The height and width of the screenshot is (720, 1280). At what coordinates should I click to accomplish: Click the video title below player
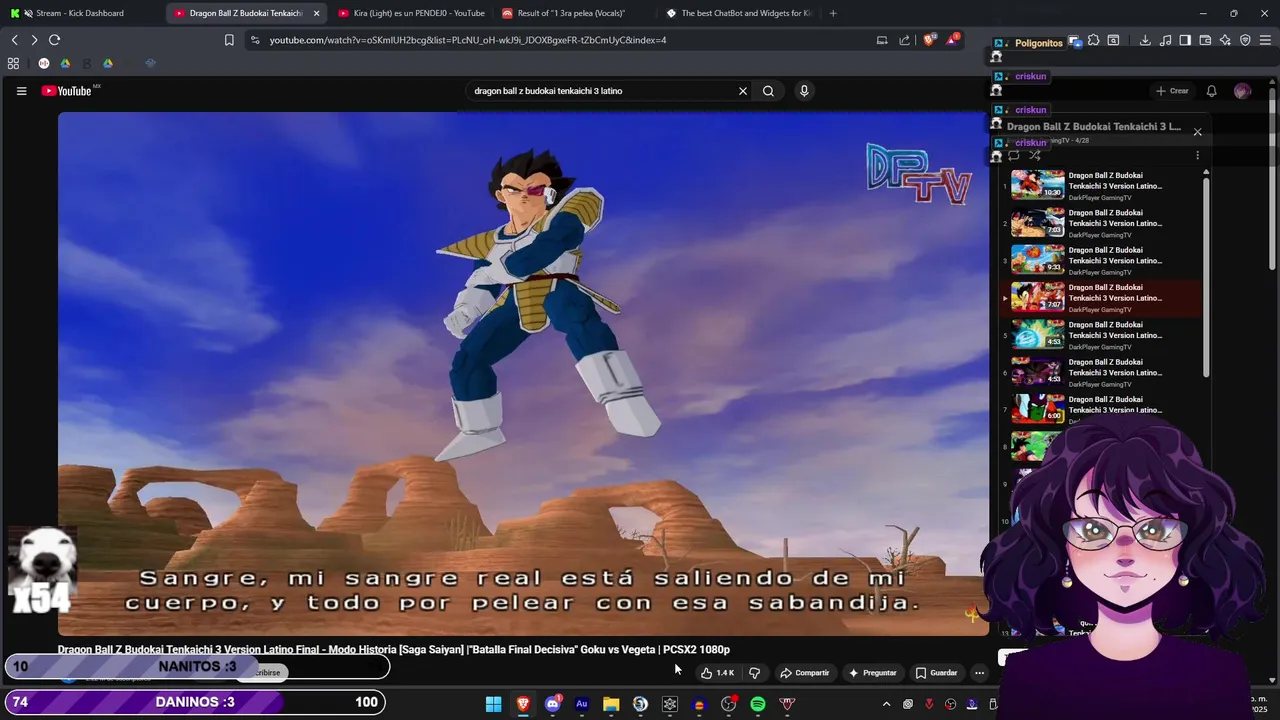(394, 650)
